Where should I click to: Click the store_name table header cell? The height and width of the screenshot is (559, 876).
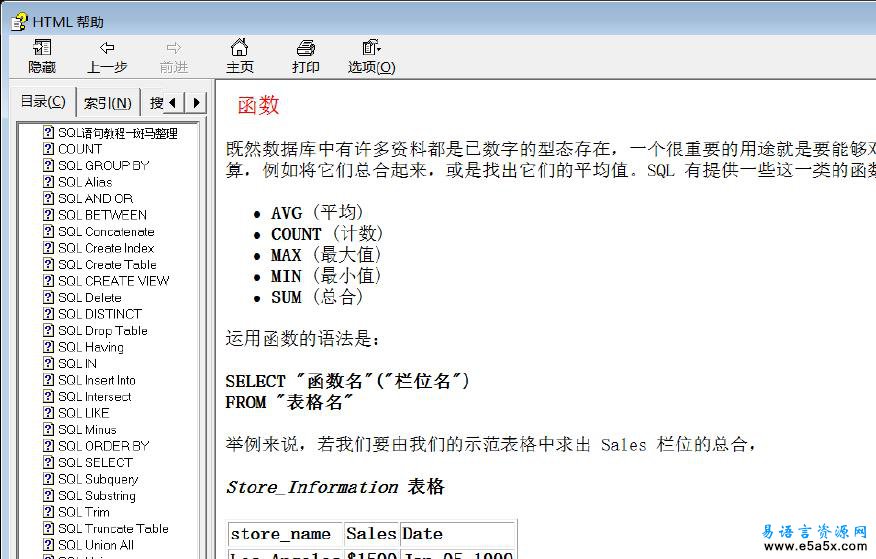[x=285, y=534]
